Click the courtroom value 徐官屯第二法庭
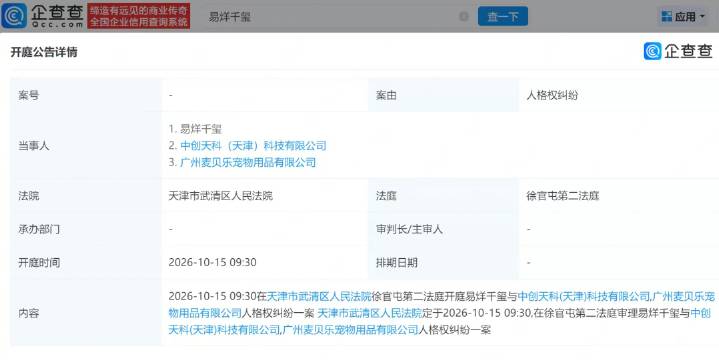This screenshot has width=719, height=360. click(x=563, y=196)
